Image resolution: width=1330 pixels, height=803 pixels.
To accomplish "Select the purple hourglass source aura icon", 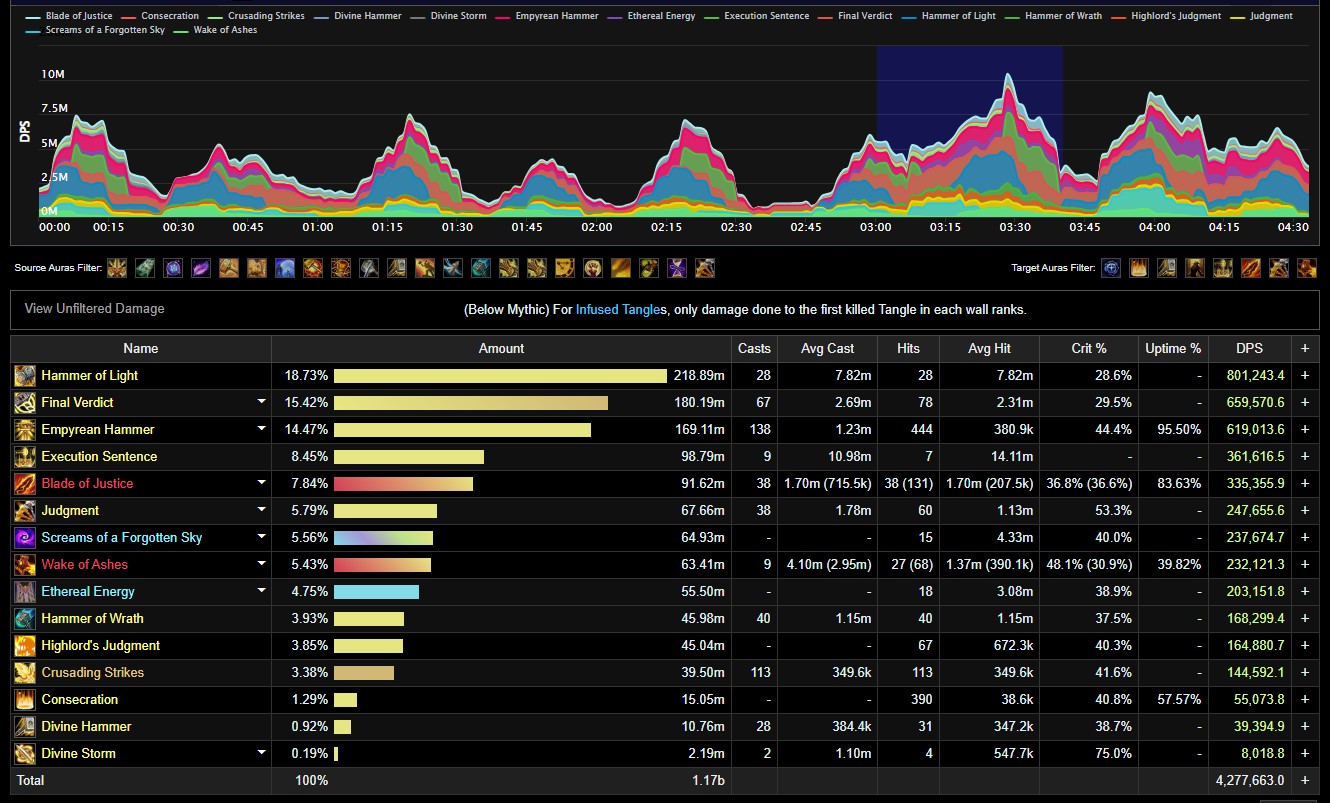I will pyautogui.click(x=677, y=268).
